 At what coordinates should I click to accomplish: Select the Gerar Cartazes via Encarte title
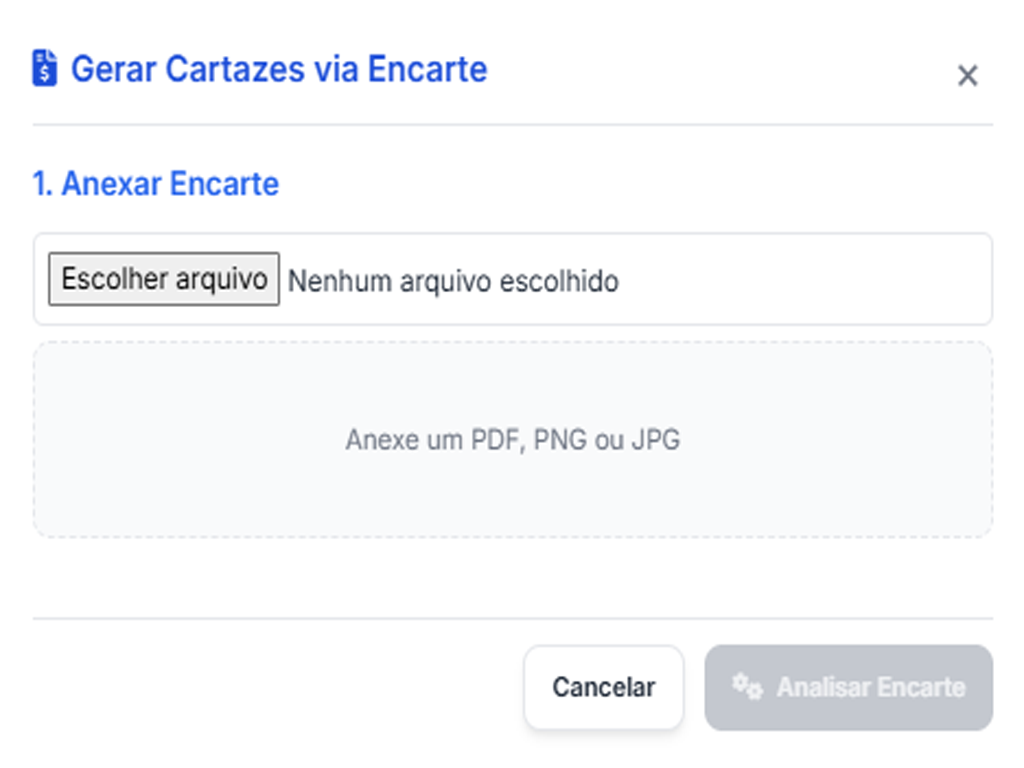point(277,68)
